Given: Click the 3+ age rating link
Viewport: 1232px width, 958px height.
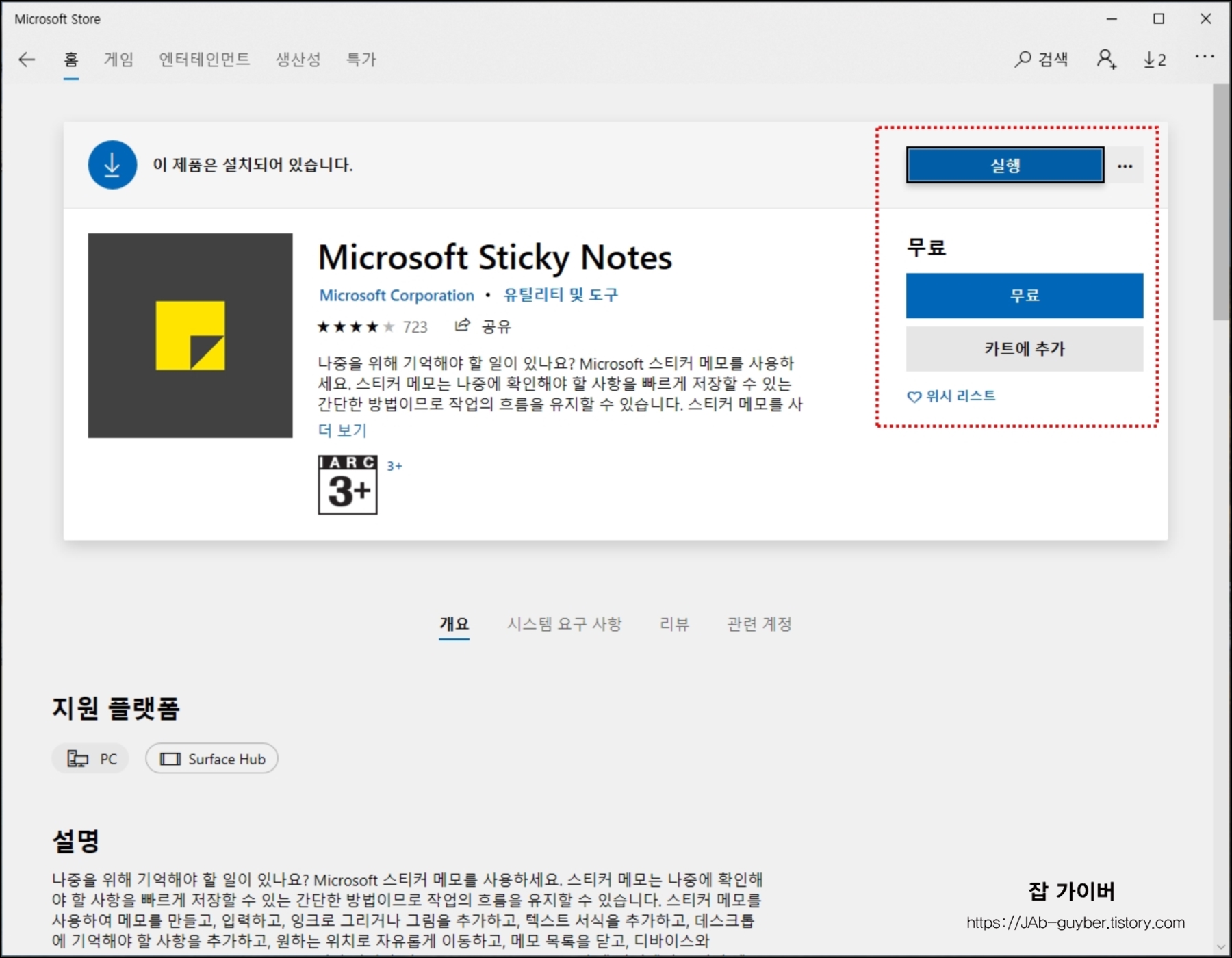Looking at the screenshot, I should pos(394,466).
